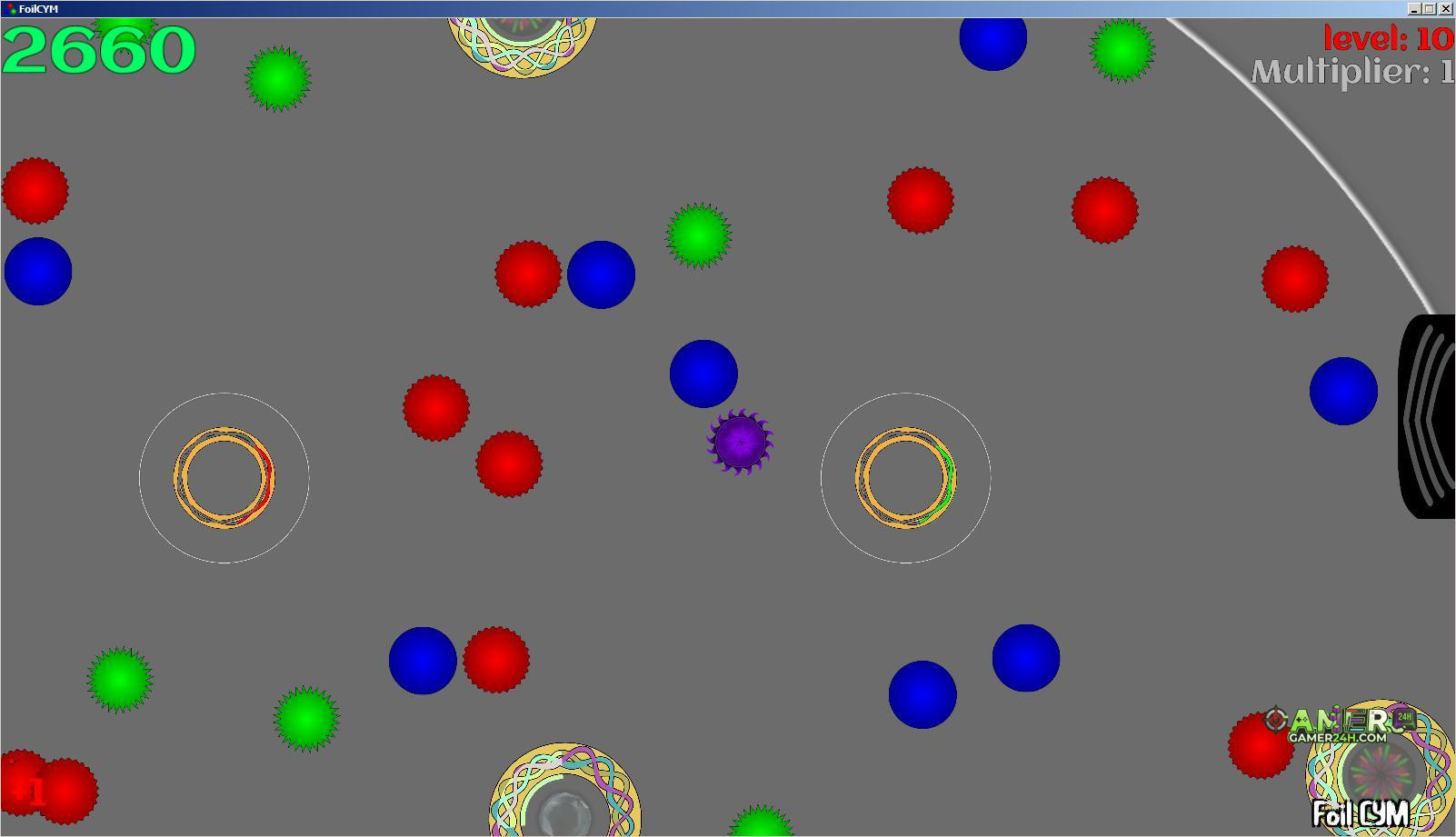Click the red ball below the top-right green ball

point(1105,210)
